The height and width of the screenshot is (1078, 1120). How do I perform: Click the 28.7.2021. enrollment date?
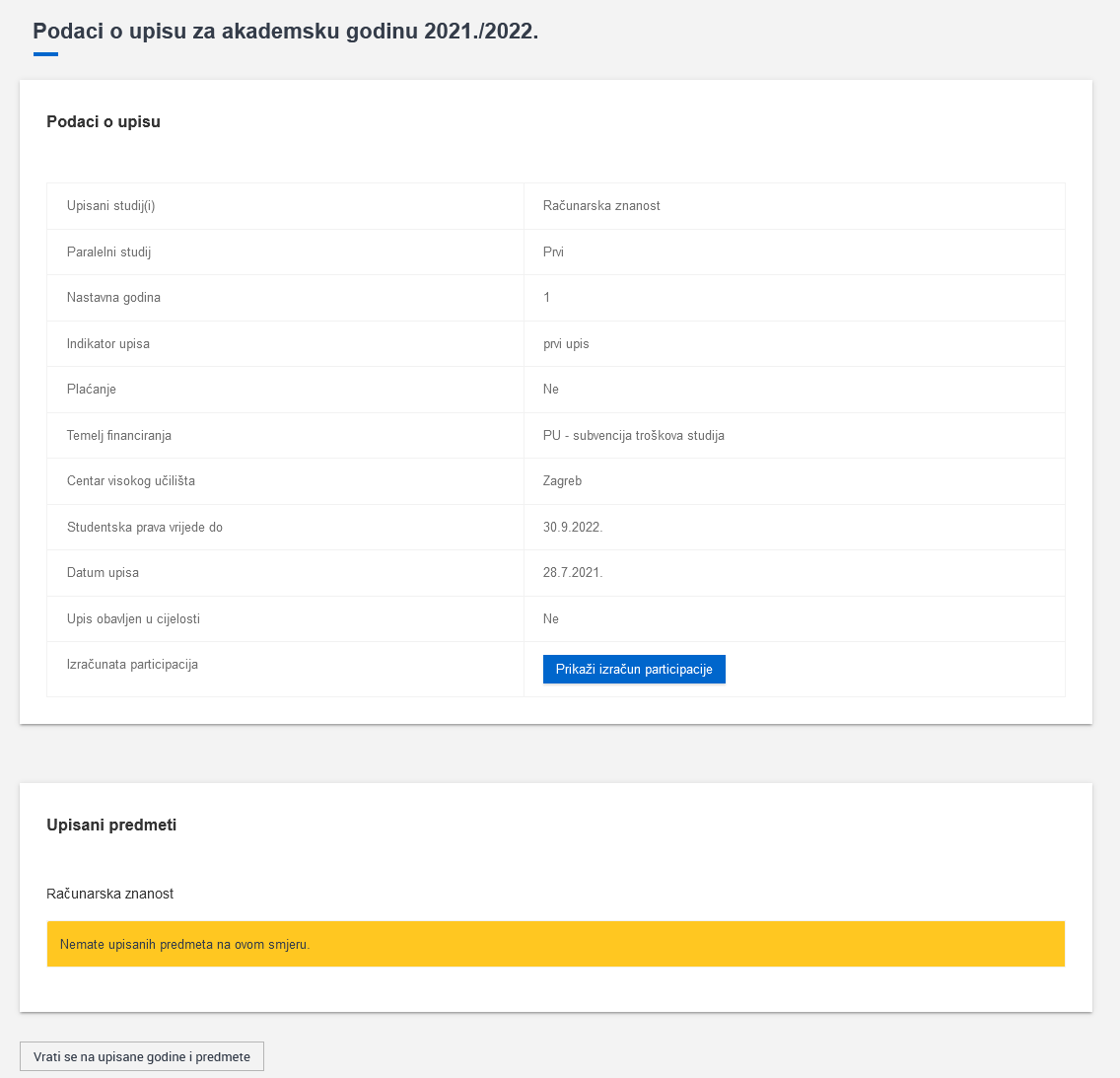pyautogui.click(x=573, y=572)
